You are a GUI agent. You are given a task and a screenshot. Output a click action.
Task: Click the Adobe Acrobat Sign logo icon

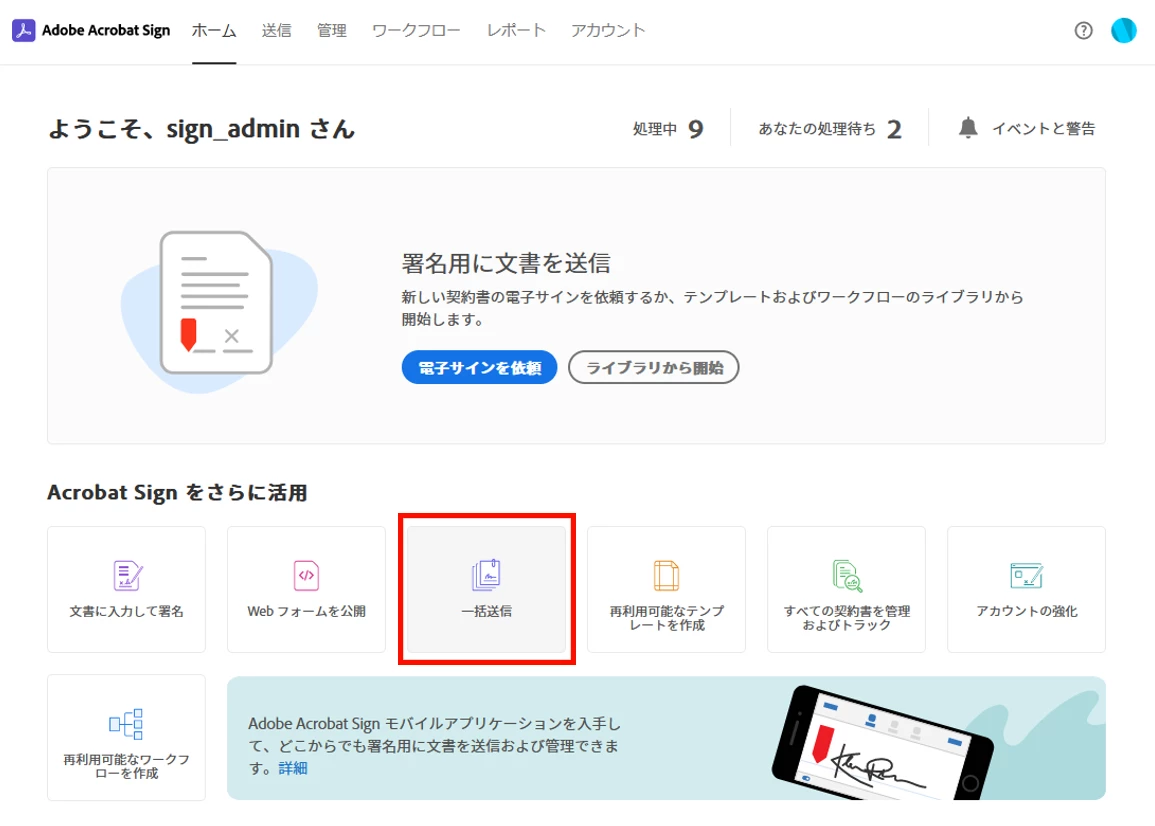(24, 30)
